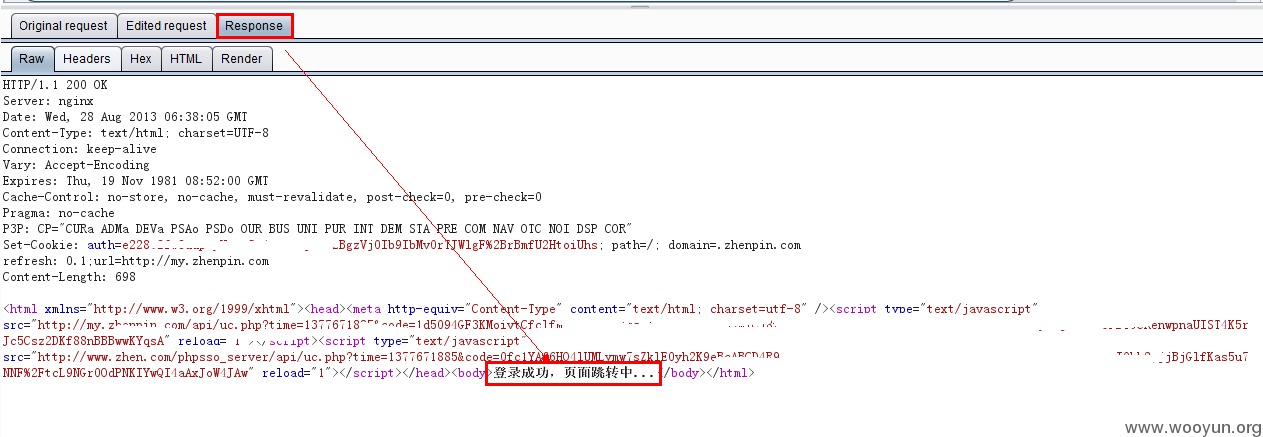Click the Cache-Control header line
The width and height of the screenshot is (1263, 437).
272,197
